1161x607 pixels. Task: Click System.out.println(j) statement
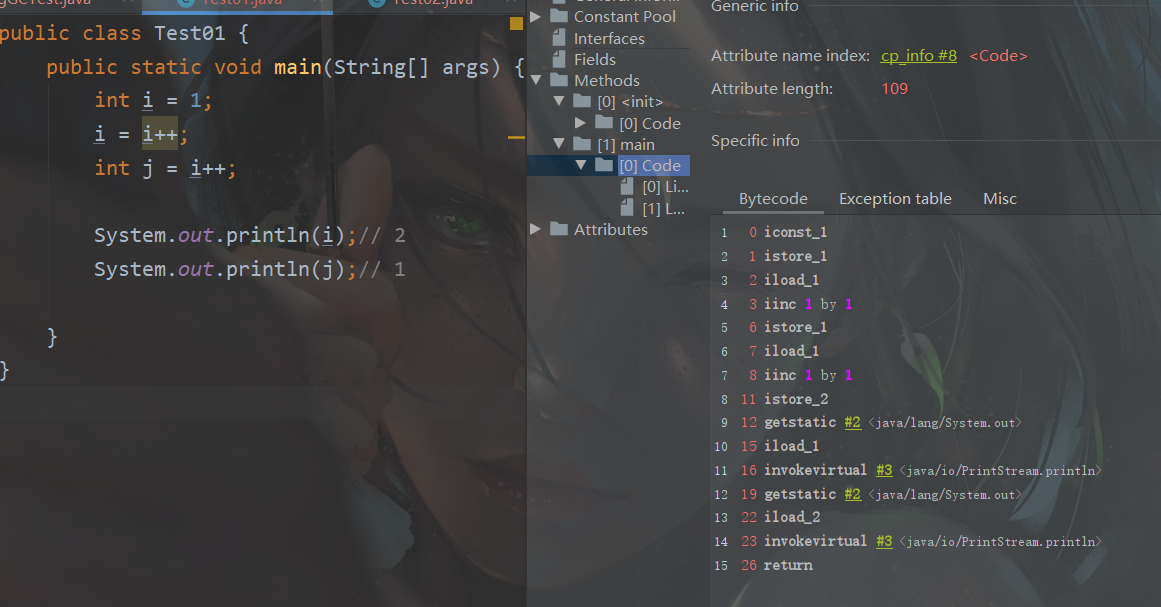click(x=225, y=269)
